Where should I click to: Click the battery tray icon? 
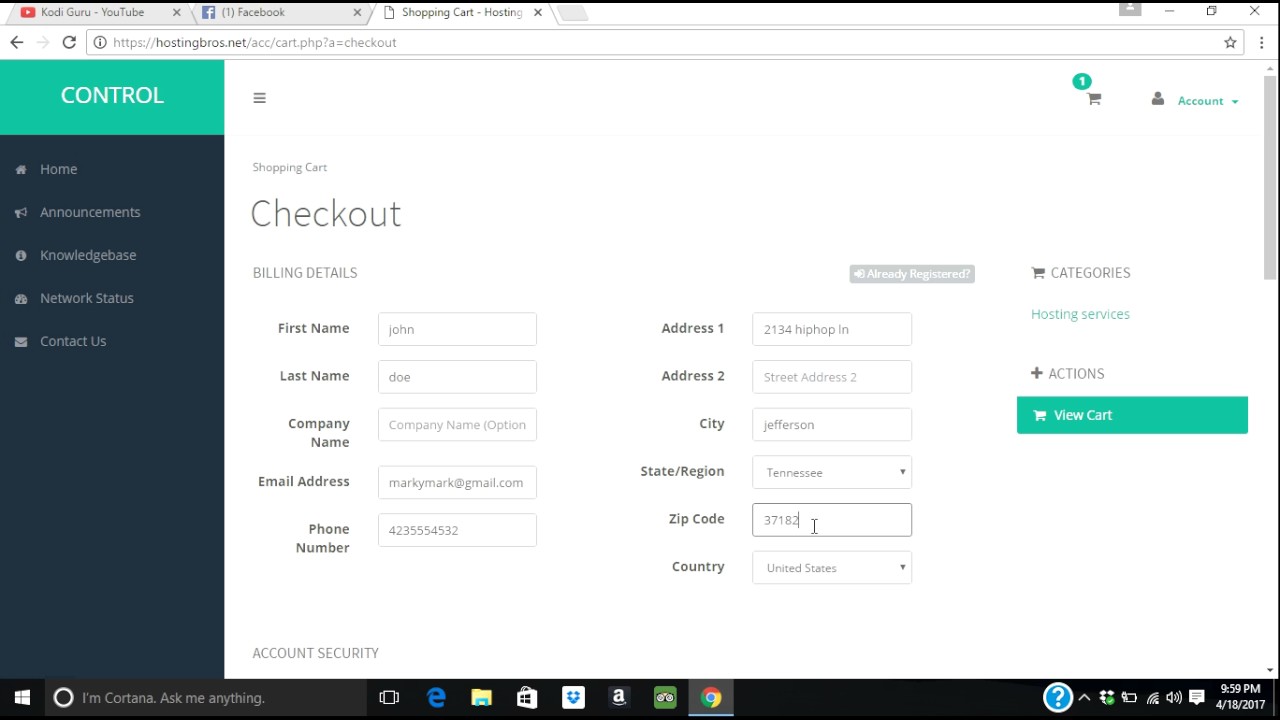pos(1130,698)
